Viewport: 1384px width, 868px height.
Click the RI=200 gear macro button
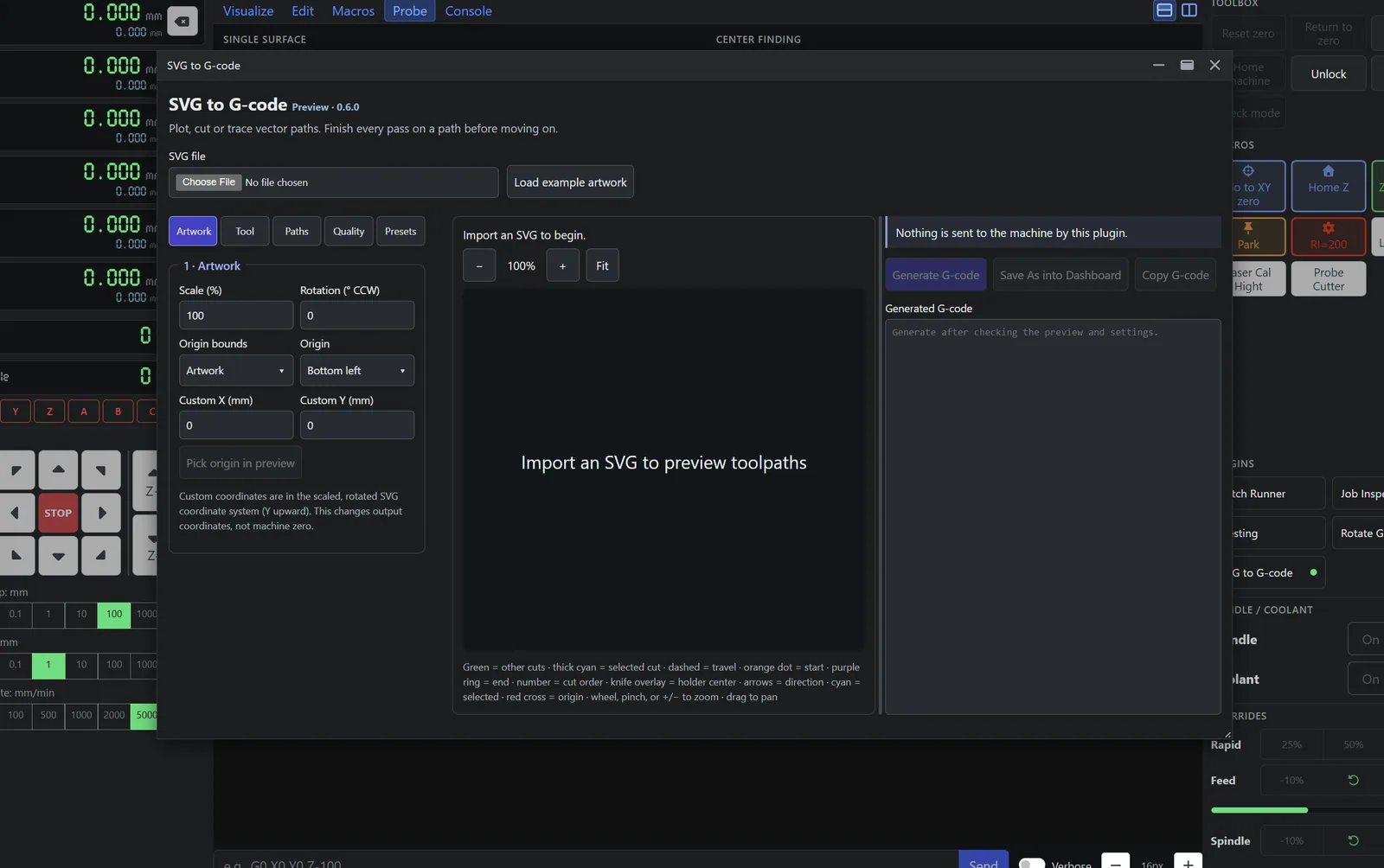pyautogui.click(x=1329, y=236)
